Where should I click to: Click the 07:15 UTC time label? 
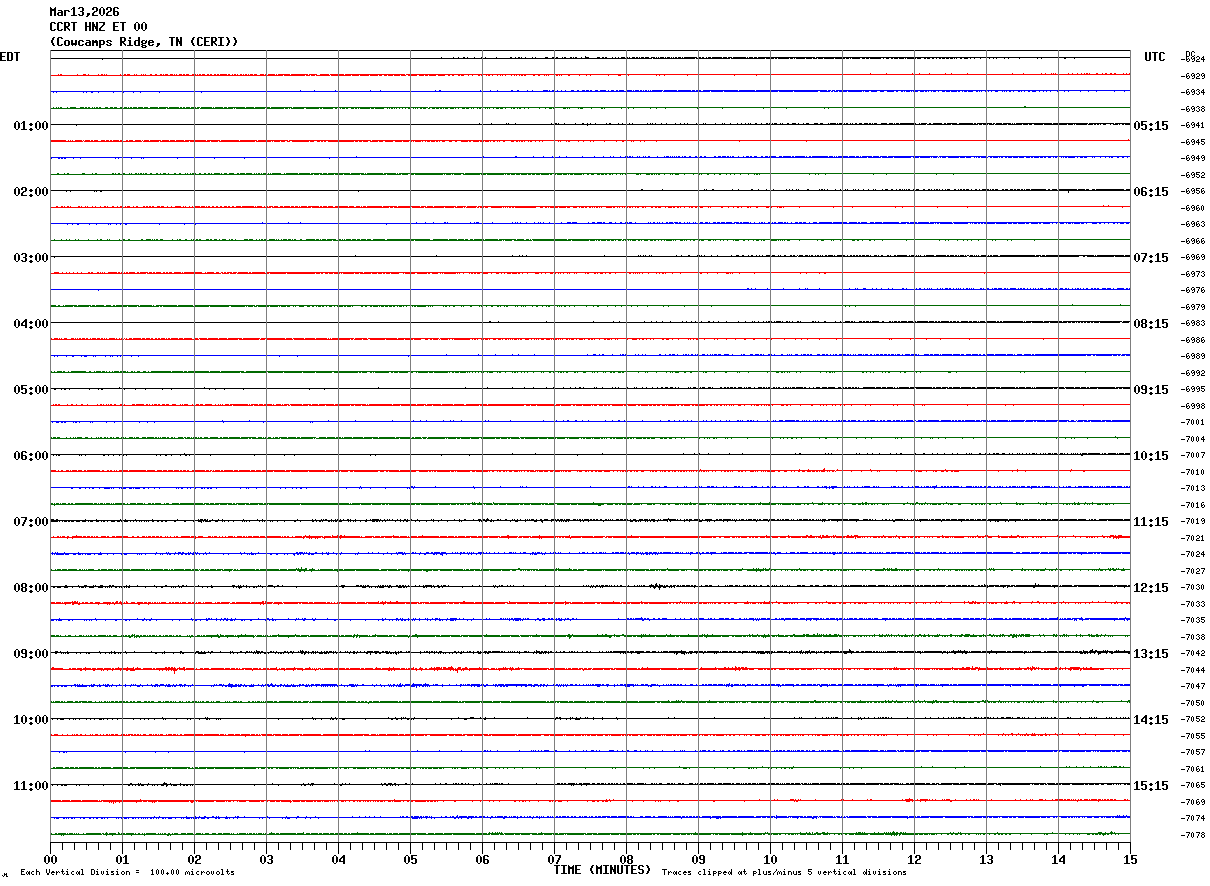[x=1150, y=258]
